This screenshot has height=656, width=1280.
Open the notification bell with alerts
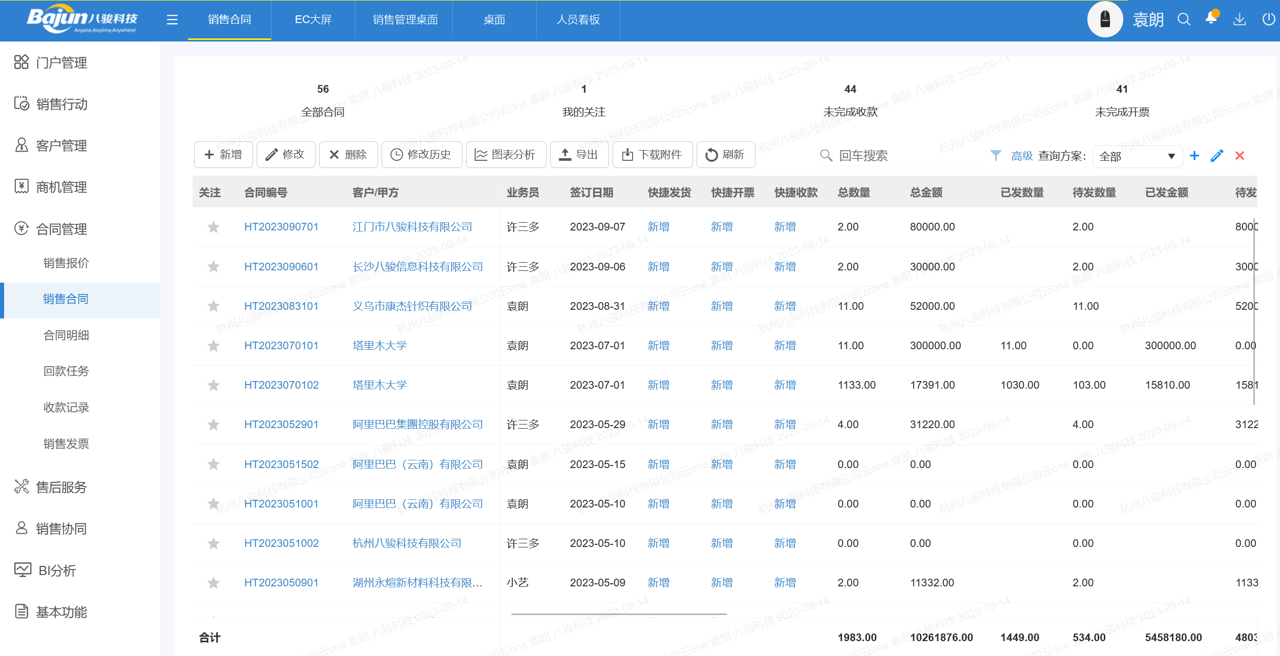(x=1210, y=19)
